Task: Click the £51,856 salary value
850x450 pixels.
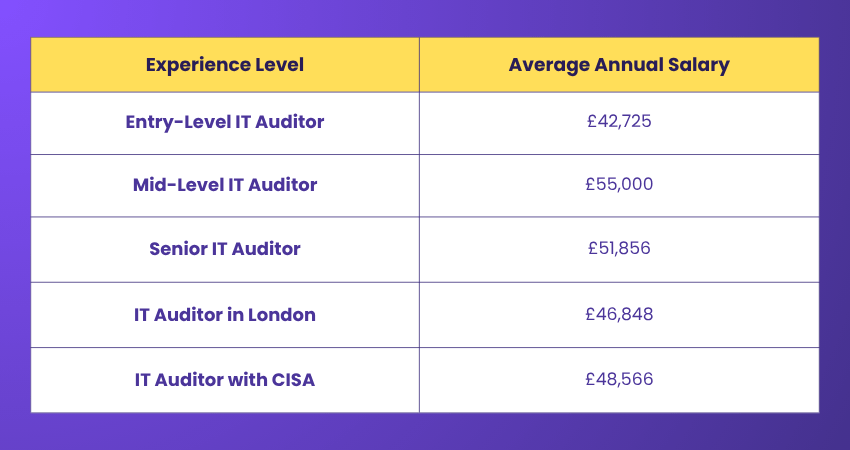Action: tap(619, 248)
